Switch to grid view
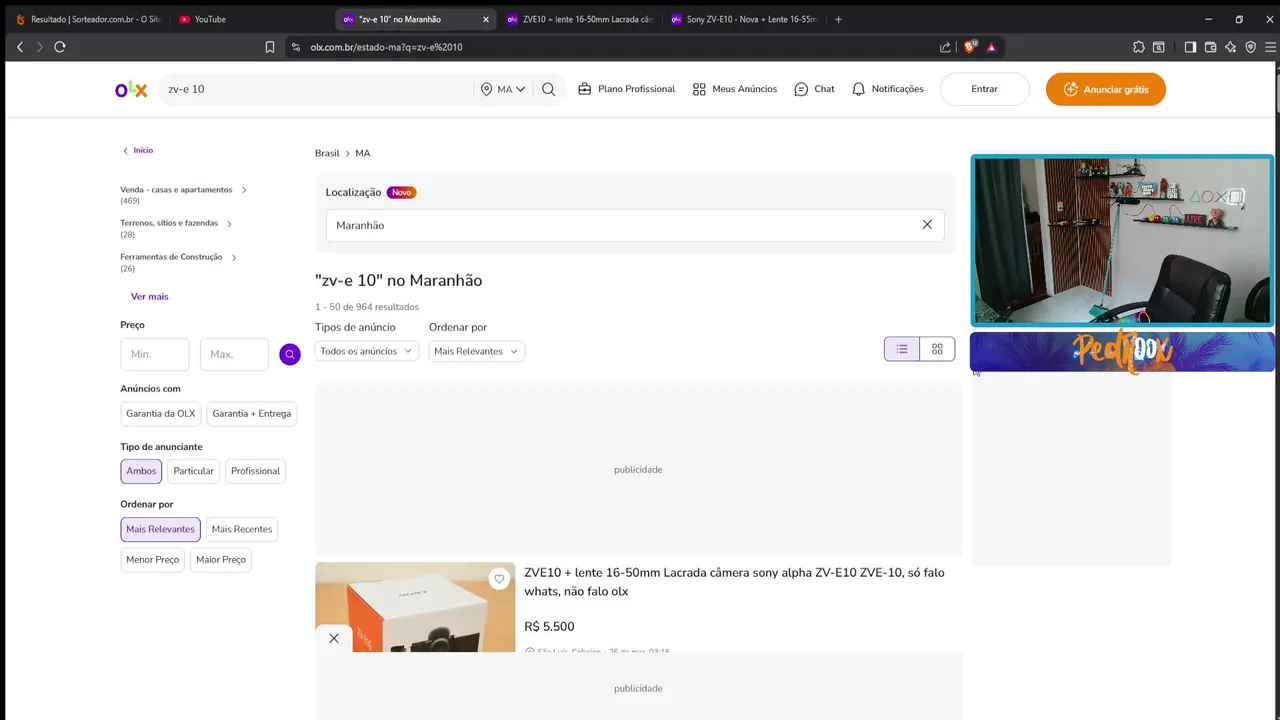The height and width of the screenshot is (720, 1280). [x=937, y=349]
